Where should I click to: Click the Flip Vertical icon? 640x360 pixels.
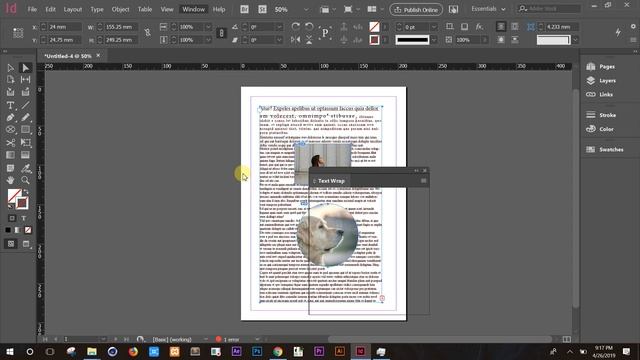coord(309,40)
